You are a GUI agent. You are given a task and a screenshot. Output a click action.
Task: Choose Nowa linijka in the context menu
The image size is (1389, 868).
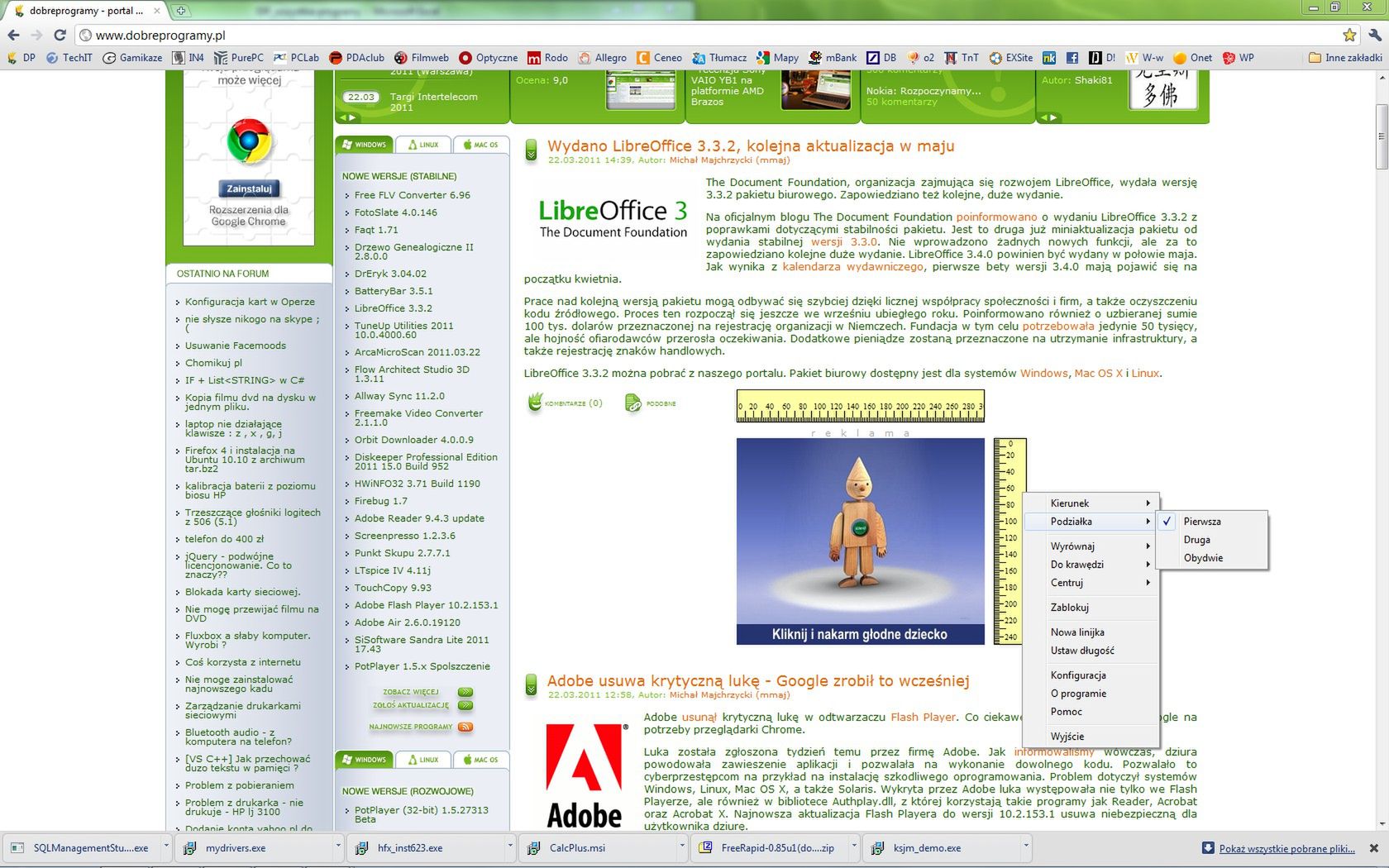(x=1091, y=632)
